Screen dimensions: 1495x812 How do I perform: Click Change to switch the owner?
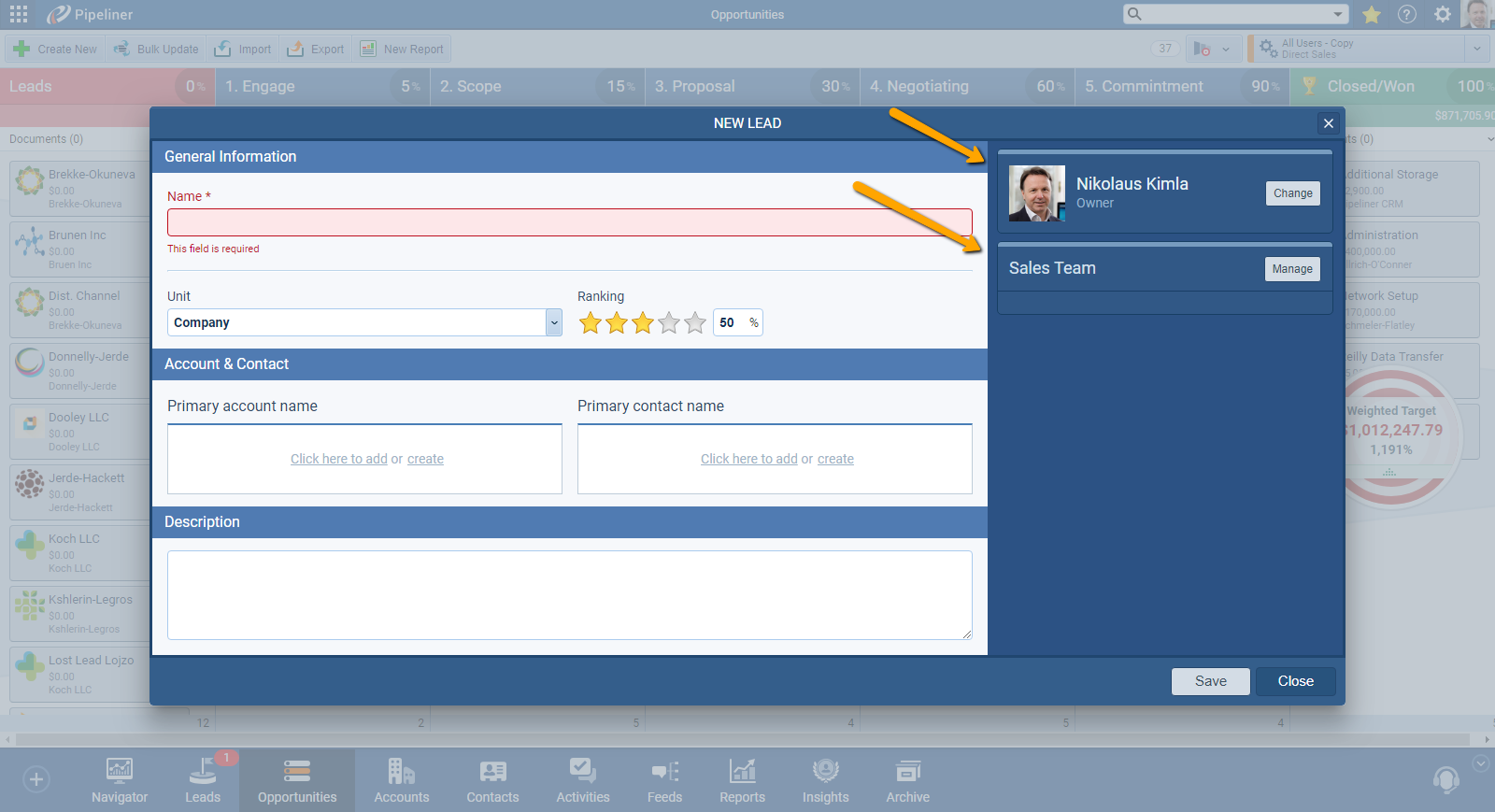coord(1292,193)
